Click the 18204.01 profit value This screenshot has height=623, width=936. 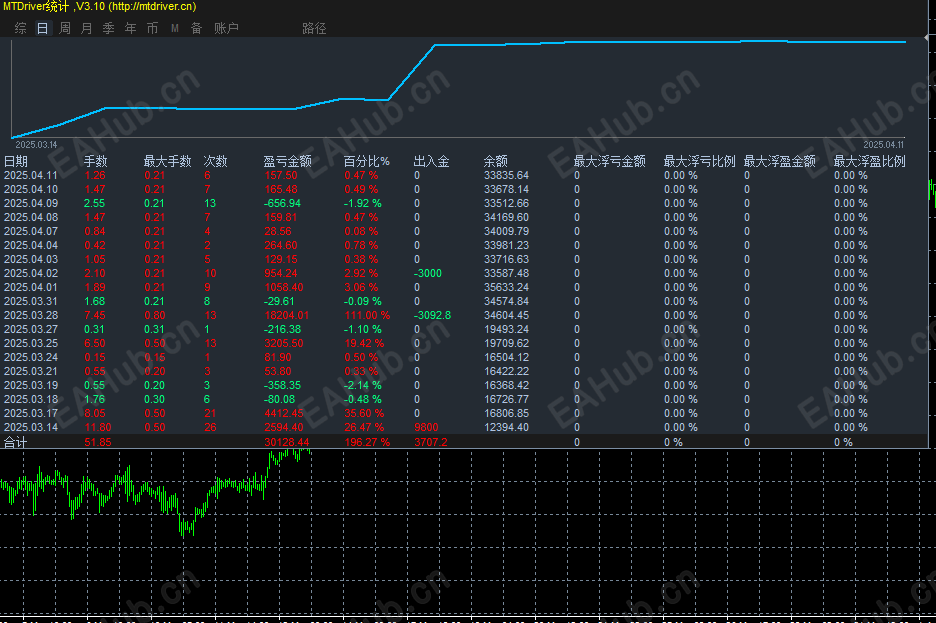click(x=287, y=315)
